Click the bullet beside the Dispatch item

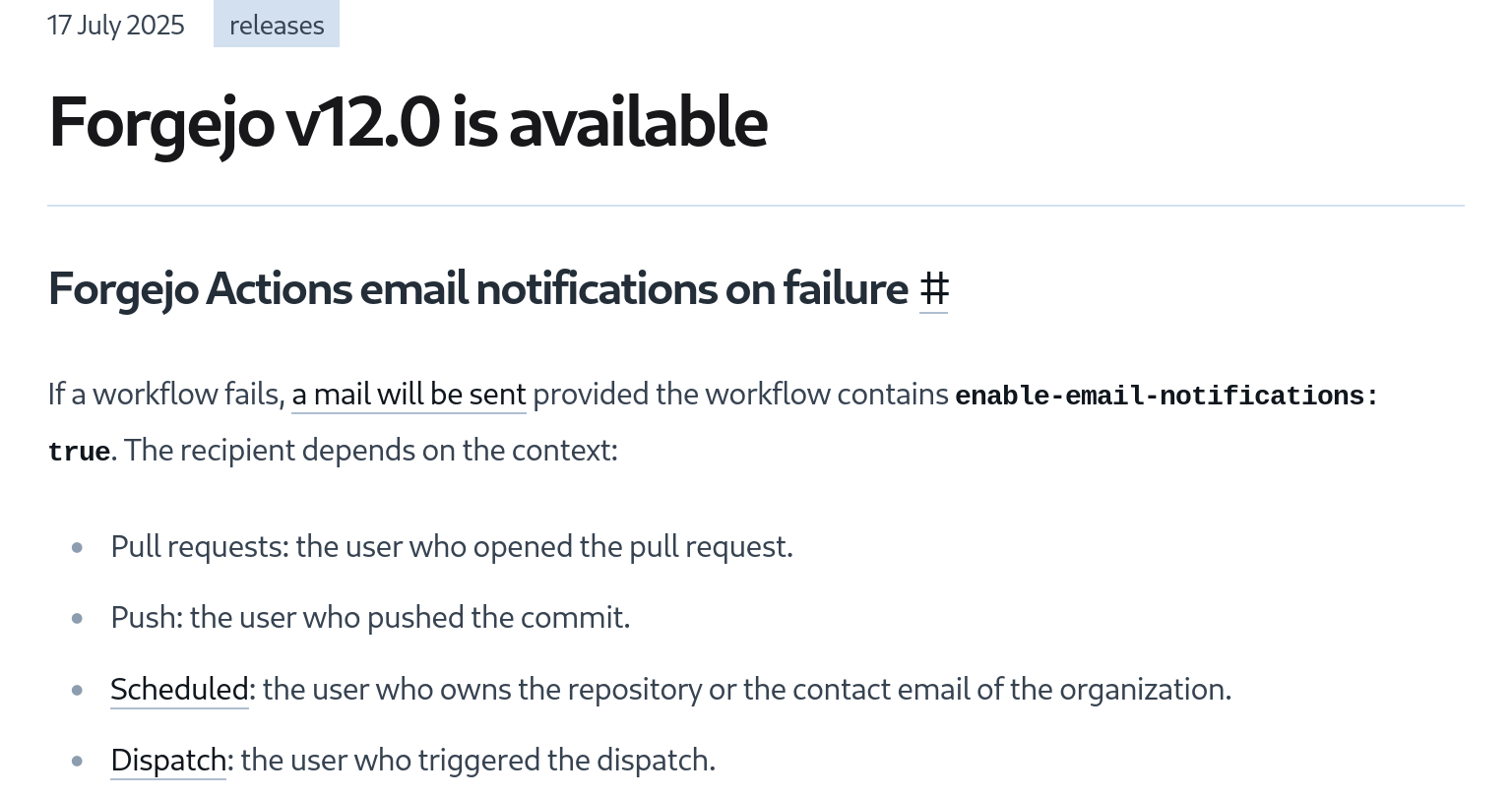click(x=78, y=762)
